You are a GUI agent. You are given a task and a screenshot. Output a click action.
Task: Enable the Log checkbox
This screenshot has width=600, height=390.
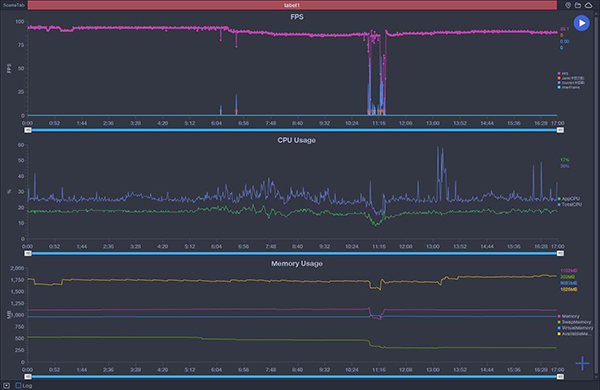(x=18, y=385)
